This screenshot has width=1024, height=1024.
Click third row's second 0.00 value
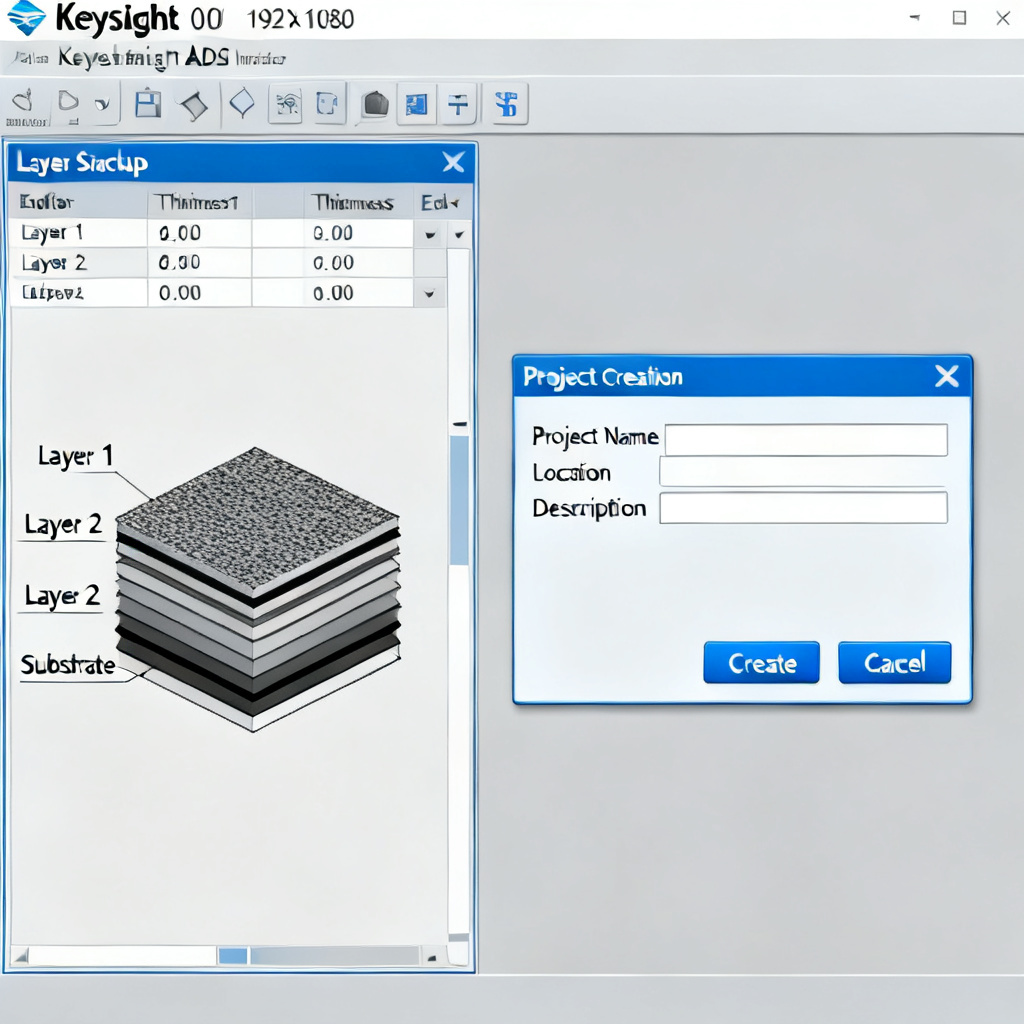pyautogui.click(x=333, y=293)
